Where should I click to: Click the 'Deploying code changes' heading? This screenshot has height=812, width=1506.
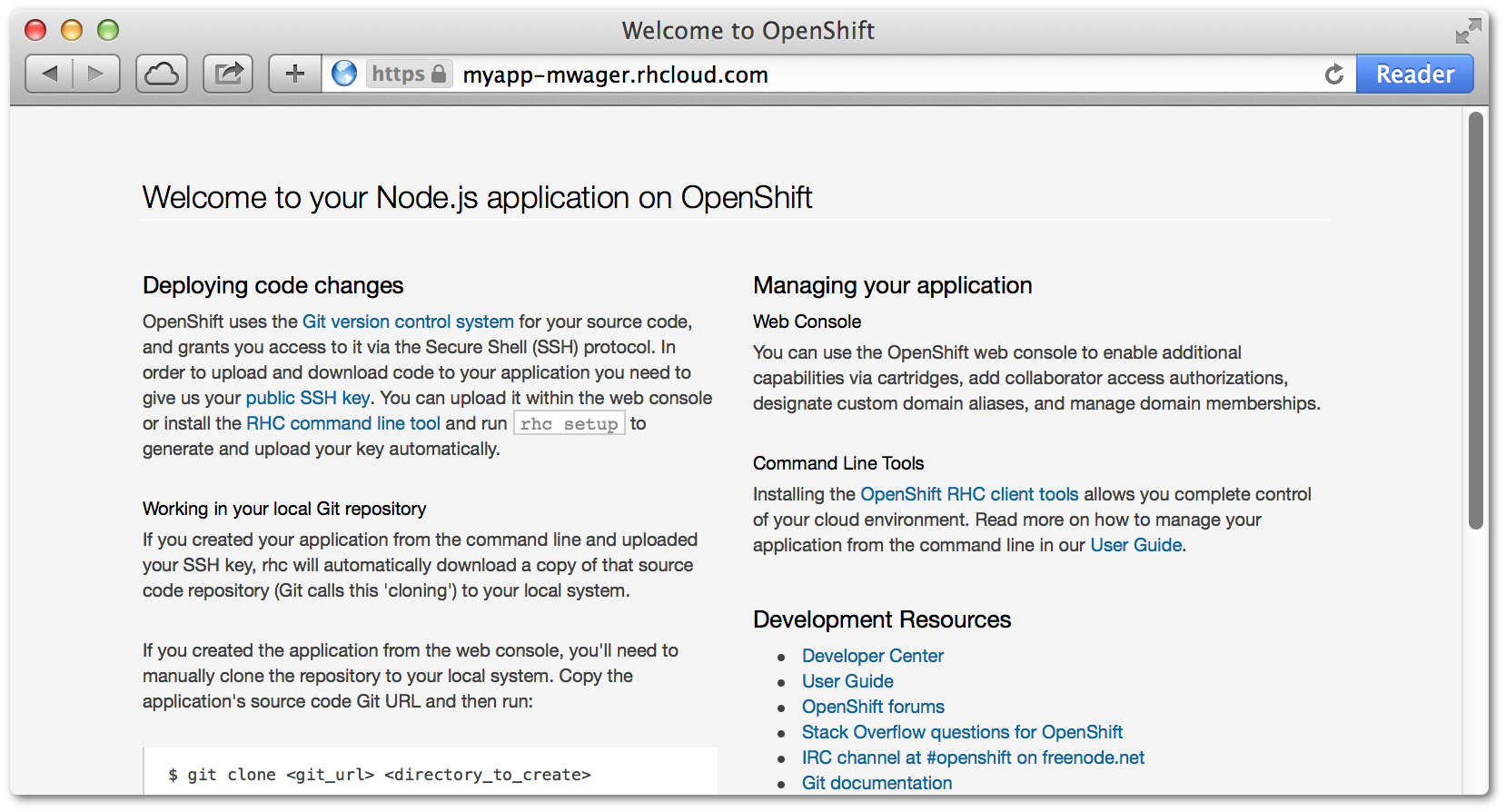272,285
